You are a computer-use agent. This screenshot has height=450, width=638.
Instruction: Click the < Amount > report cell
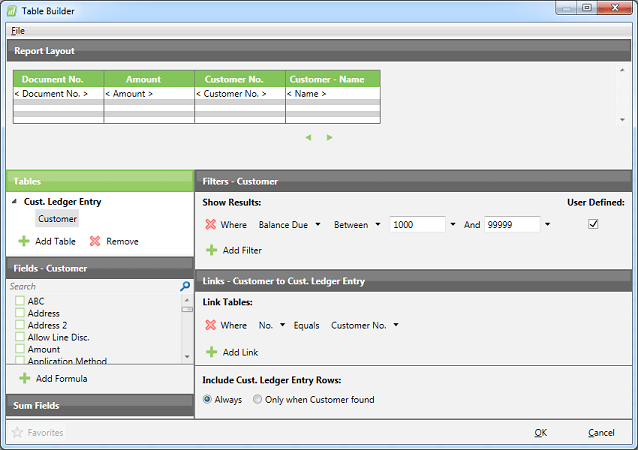pos(149,94)
